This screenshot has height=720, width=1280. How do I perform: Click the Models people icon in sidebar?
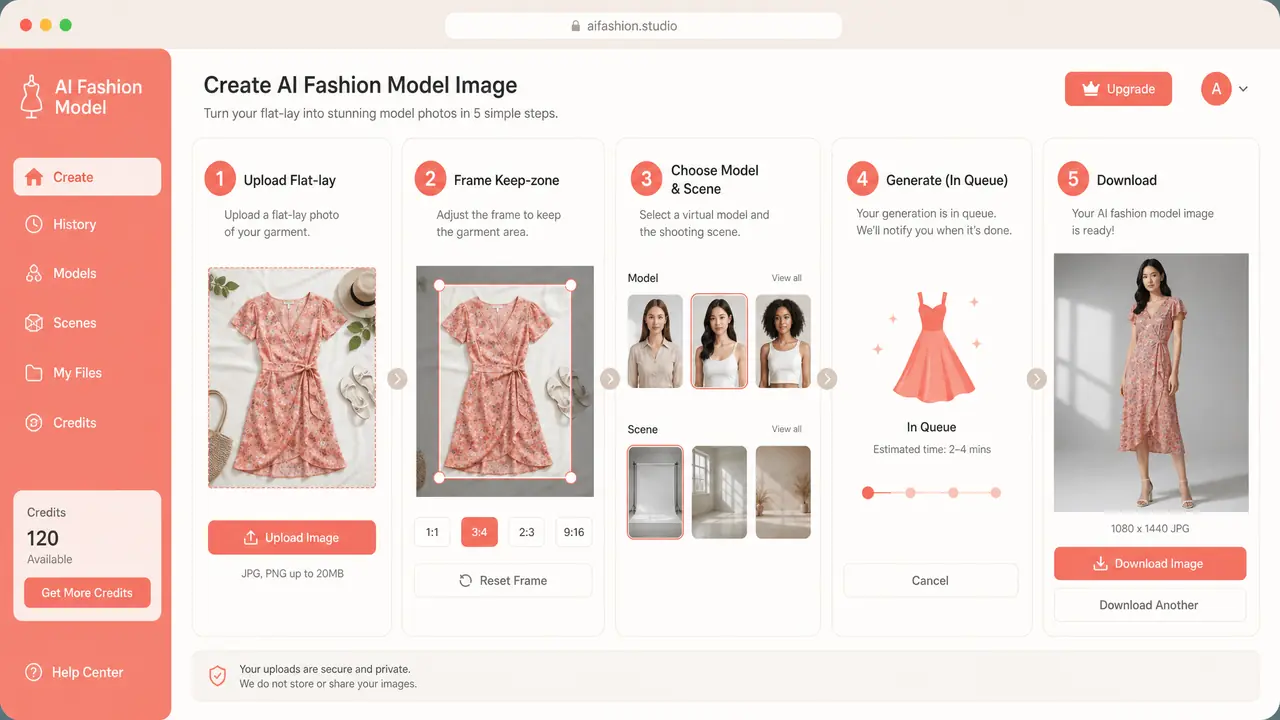pyautogui.click(x=34, y=273)
